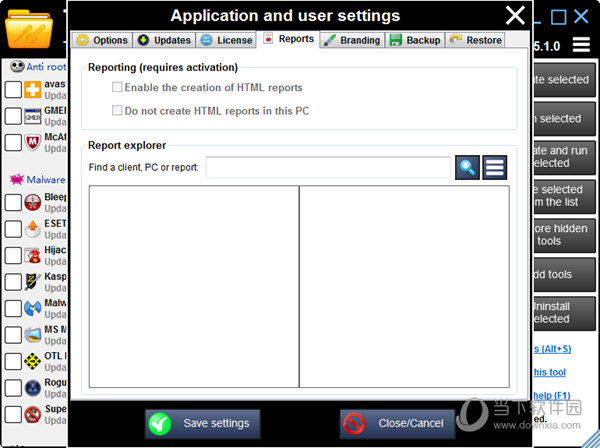Screen dimensions: 600x448
Task: Tick the checkbox beside MS M tool
Action: tap(13, 335)
